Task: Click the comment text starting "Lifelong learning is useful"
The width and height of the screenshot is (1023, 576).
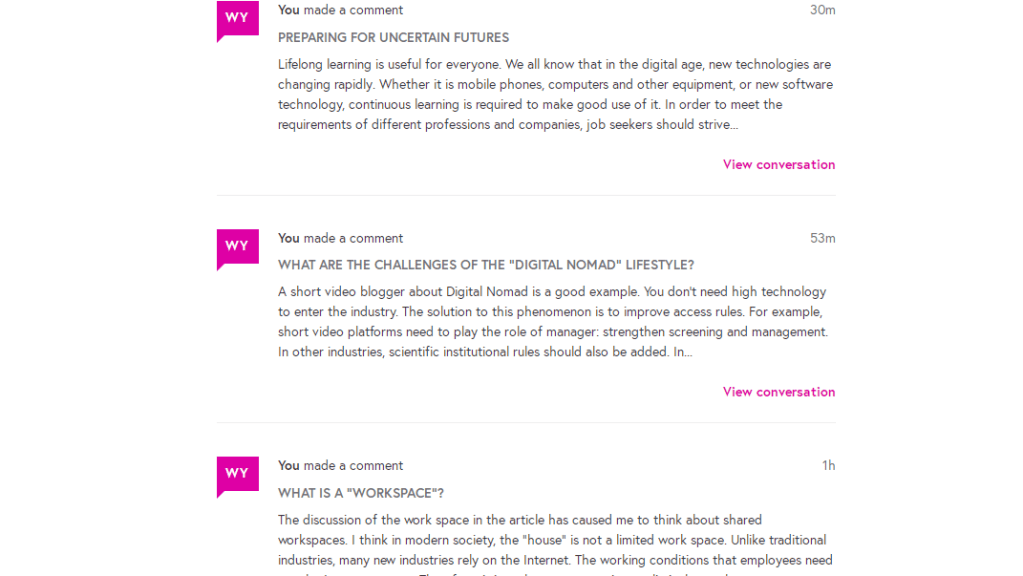Action: coord(555,95)
